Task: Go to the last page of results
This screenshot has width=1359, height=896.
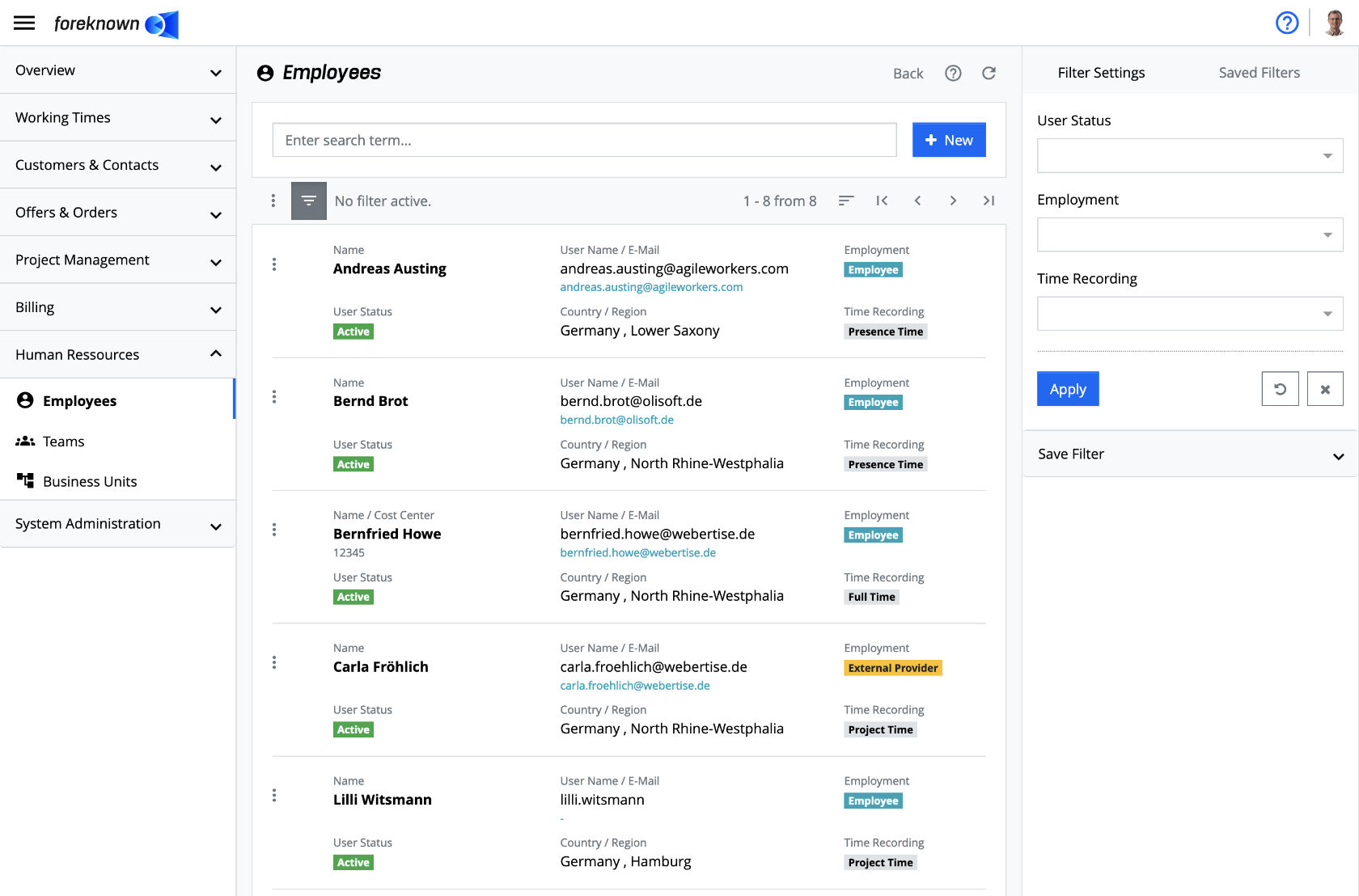Action: point(989,201)
